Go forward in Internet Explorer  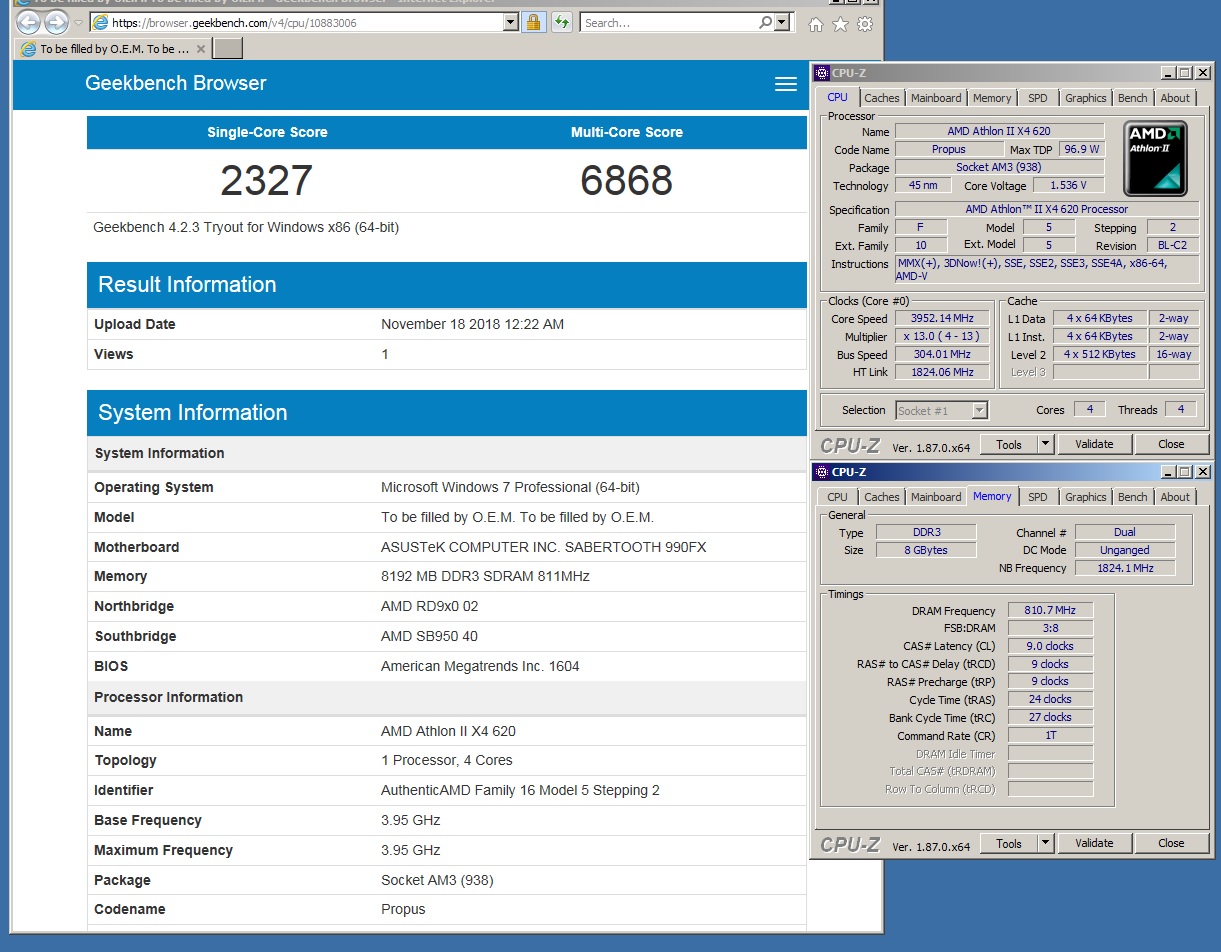tap(57, 22)
